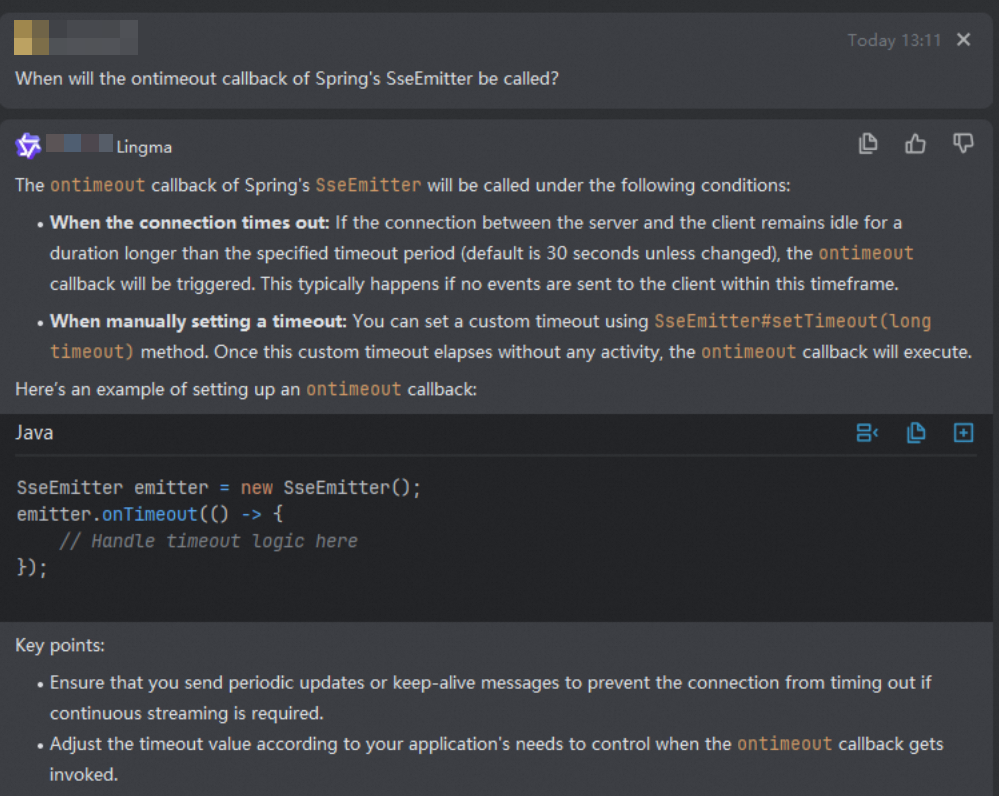This screenshot has width=999, height=796.
Task: Click the keep-alive messages bullet point
Action: coord(491,698)
